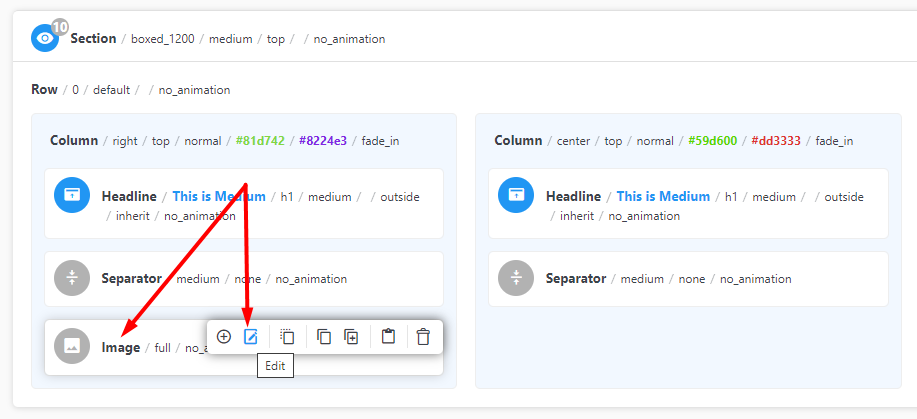Click 'inherit' in the right Headline row
This screenshot has height=419, width=917.
(577, 216)
